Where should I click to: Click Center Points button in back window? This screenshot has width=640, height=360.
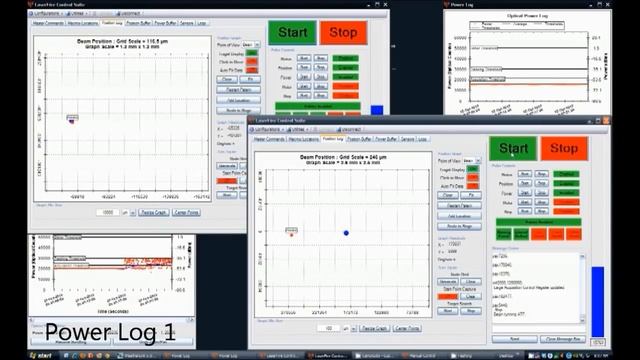coord(186,213)
